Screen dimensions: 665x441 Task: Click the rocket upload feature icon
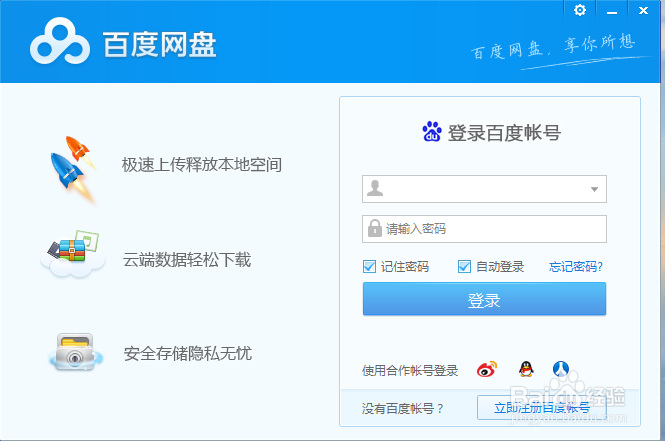(x=73, y=170)
